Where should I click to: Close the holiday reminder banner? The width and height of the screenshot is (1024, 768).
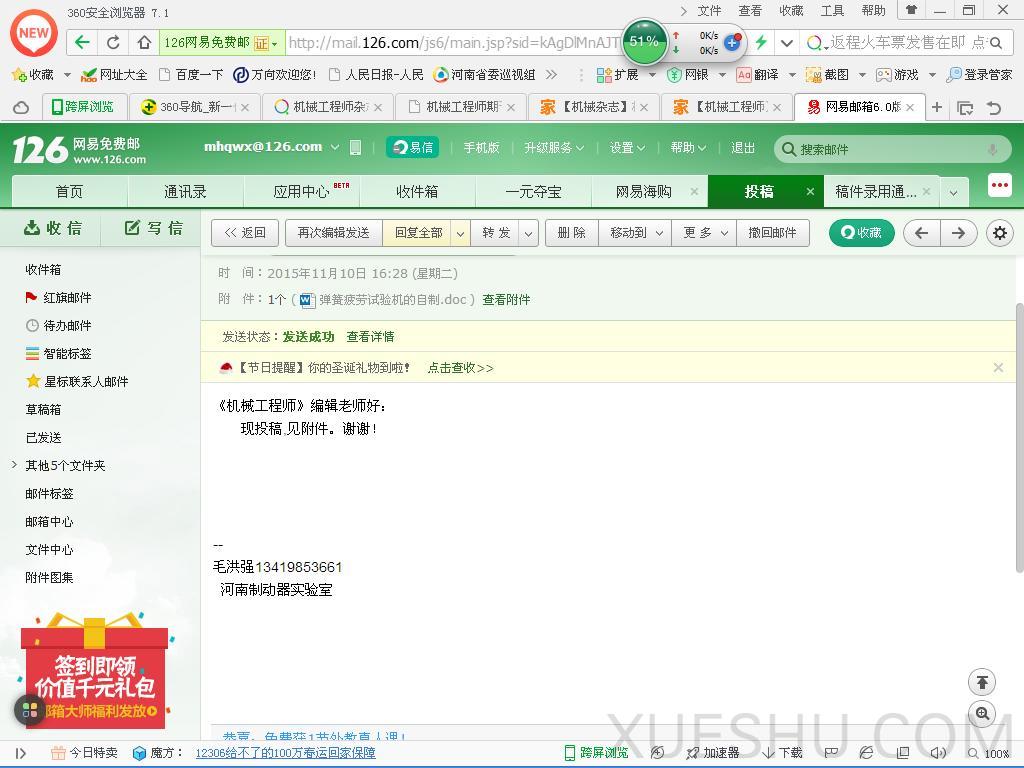[x=997, y=367]
